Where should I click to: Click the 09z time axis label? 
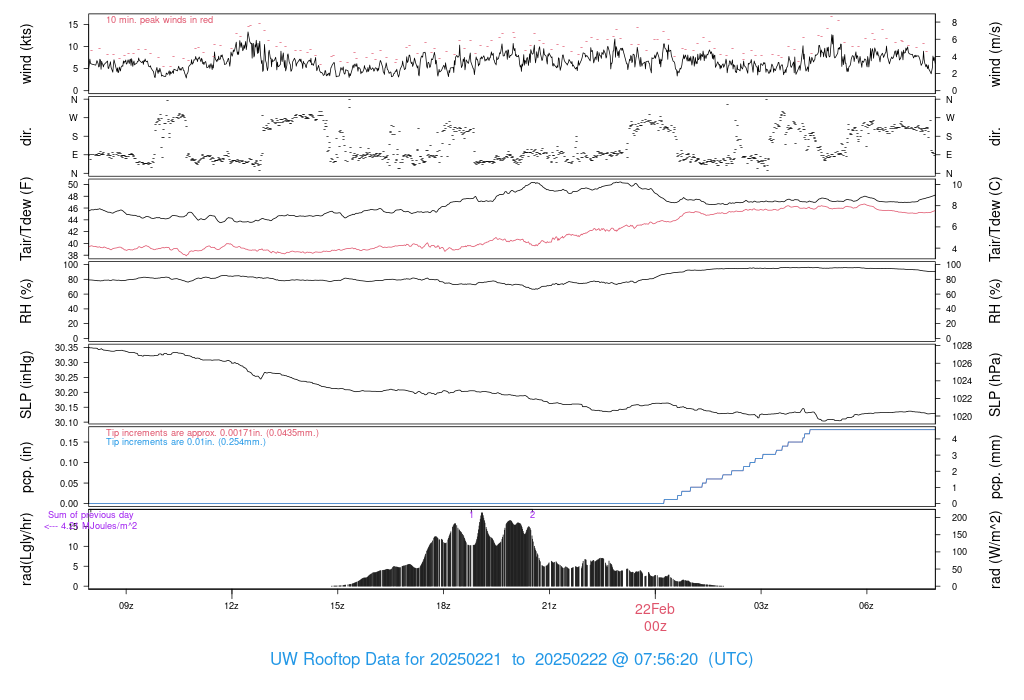click(126, 606)
